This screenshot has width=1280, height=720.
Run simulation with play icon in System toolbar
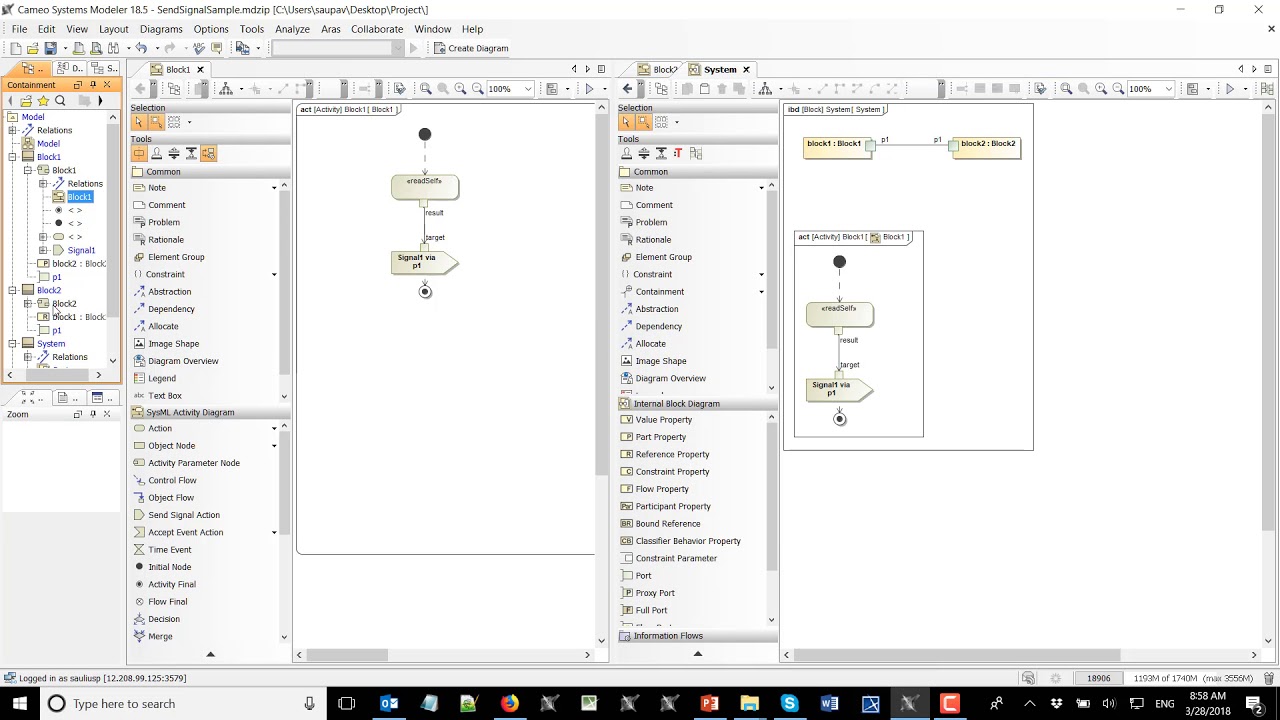click(1230, 89)
